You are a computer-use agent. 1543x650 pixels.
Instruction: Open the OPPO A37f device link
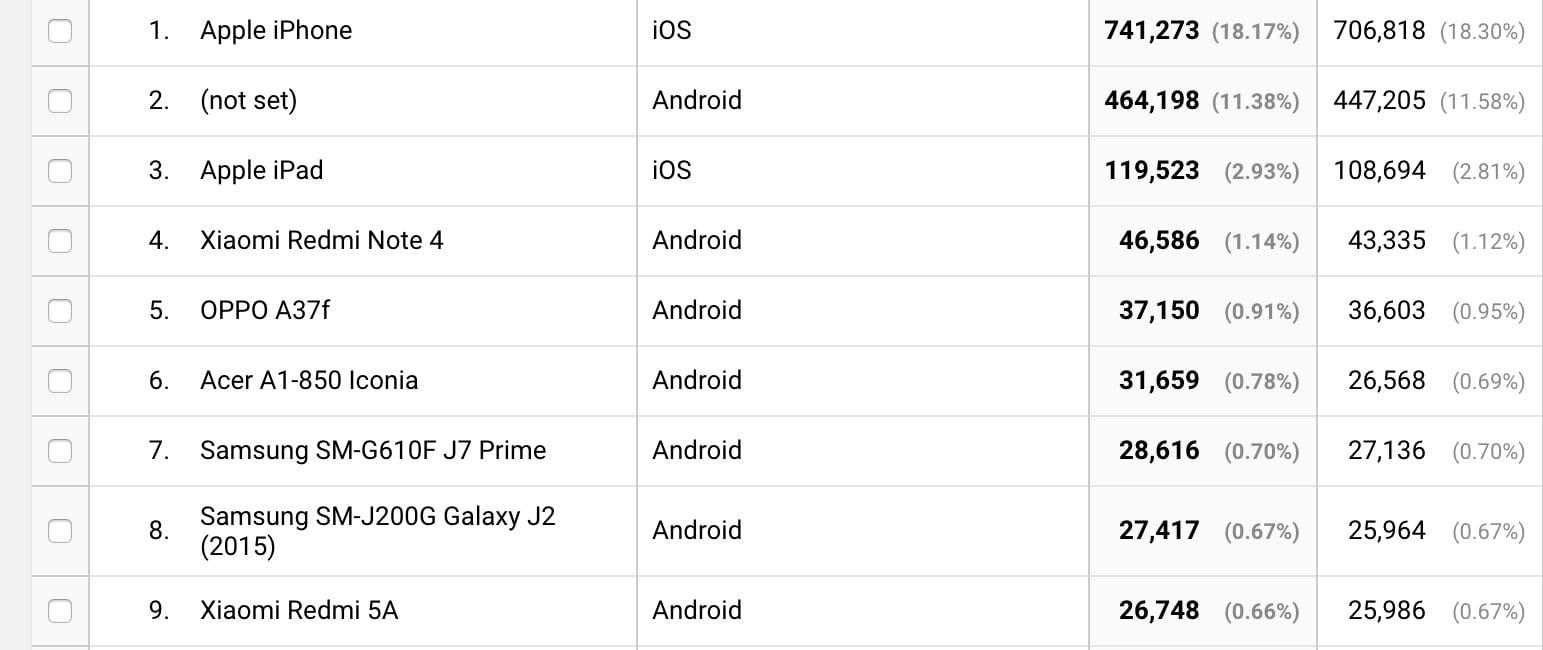click(265, 311)
